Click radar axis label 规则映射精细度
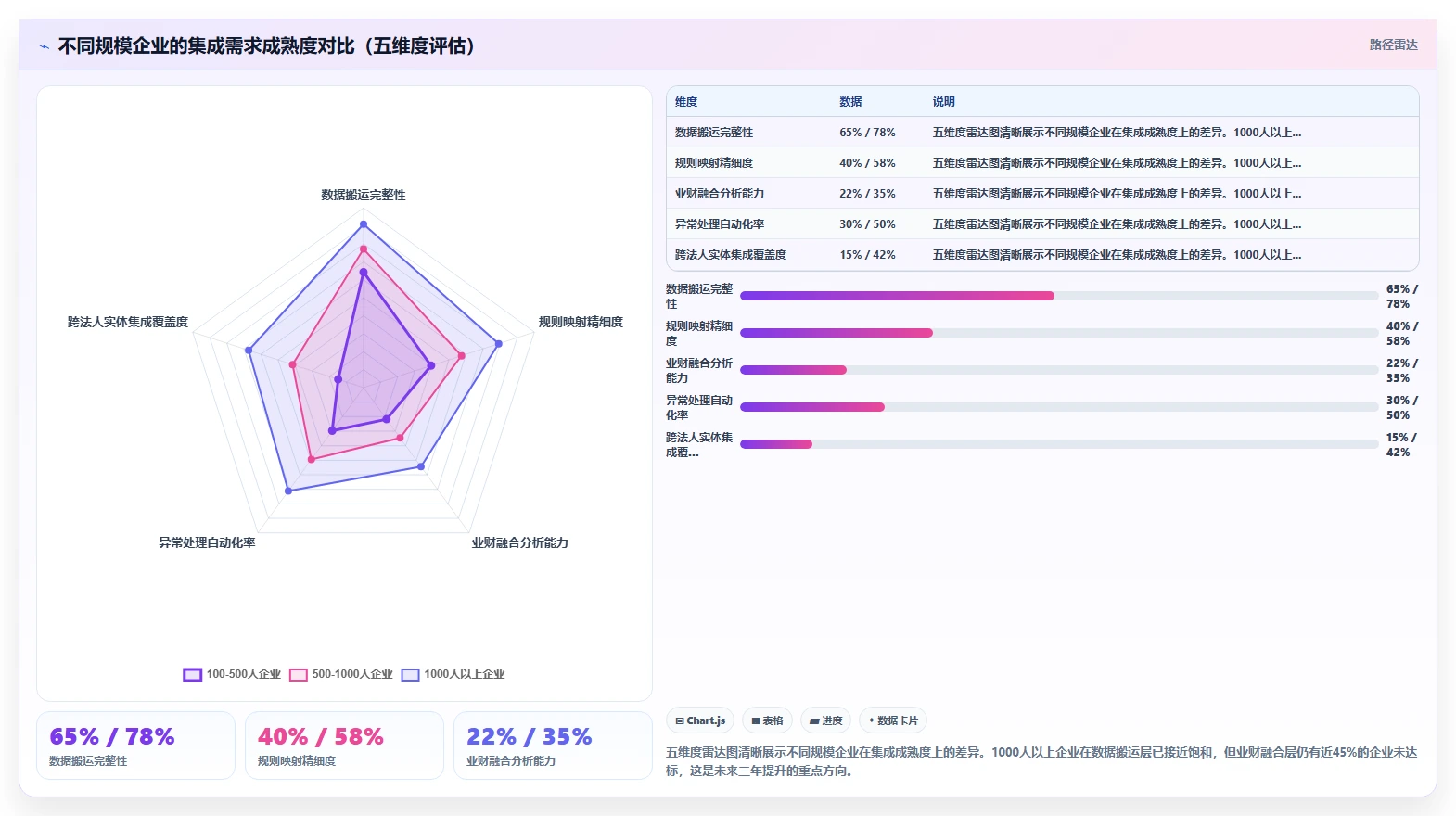This screenshot has height=816, width=1456. (x=581, y=322)
